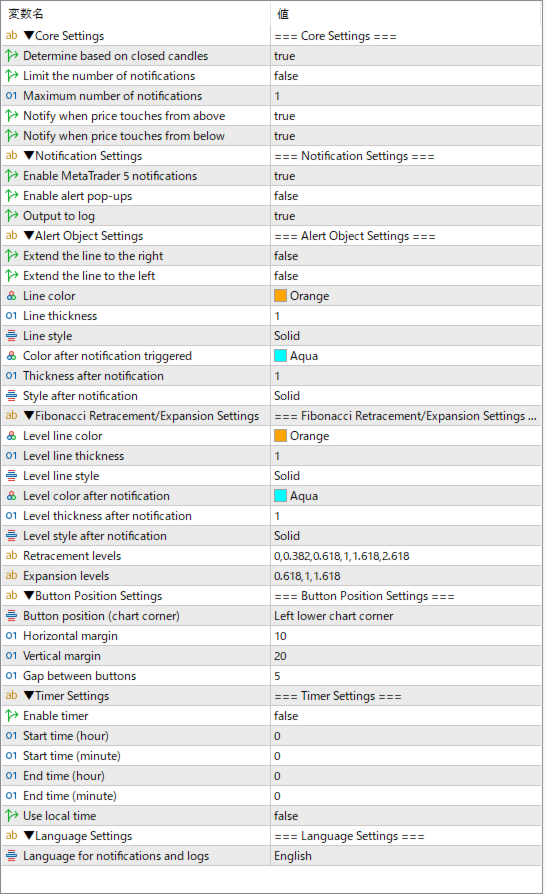Click the integer icon beside Maximum number of notifications
This screenshot has width=545, height=894.
tap(11, 96)
